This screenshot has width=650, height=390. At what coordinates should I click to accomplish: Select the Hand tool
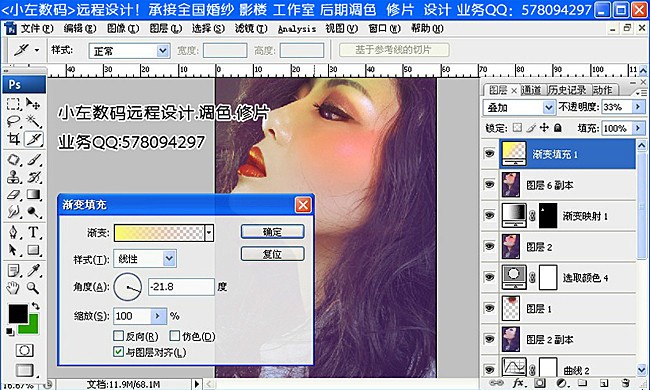pyautogui.click(x=13, y=287)
